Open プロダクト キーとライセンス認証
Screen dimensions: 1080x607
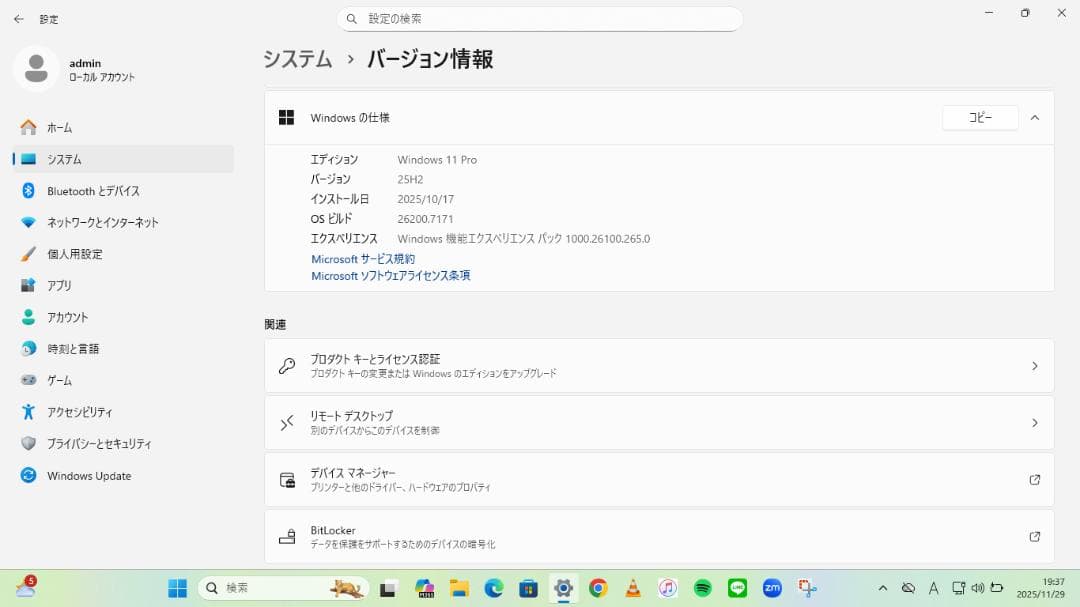click(x=659, y=366)
